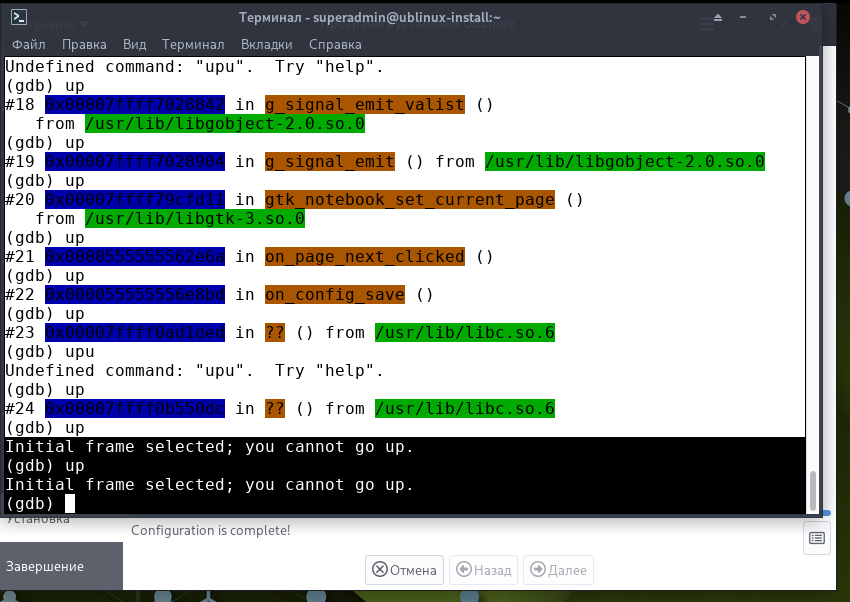Click the Отмена cancel button
This screenshot has height=602, width=850.
[405, 570]
